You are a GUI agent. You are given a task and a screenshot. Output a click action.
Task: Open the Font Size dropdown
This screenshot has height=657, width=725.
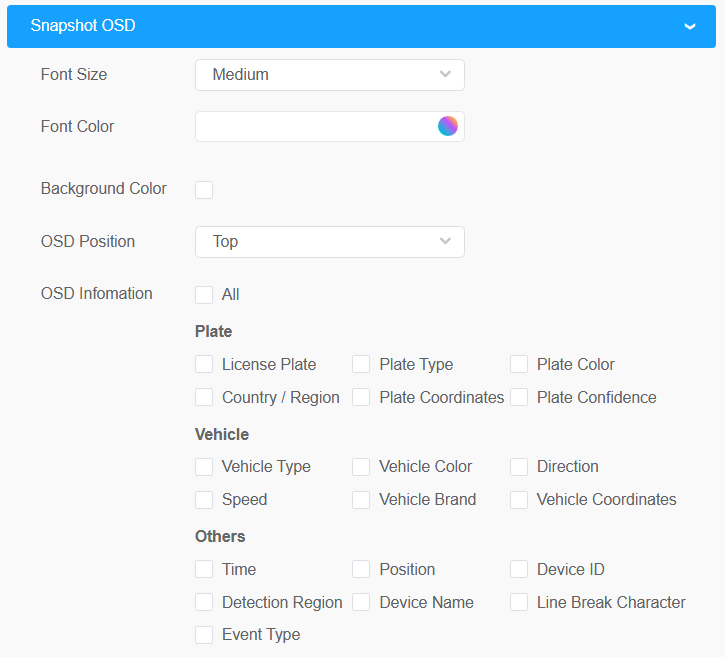click(330, 74)
